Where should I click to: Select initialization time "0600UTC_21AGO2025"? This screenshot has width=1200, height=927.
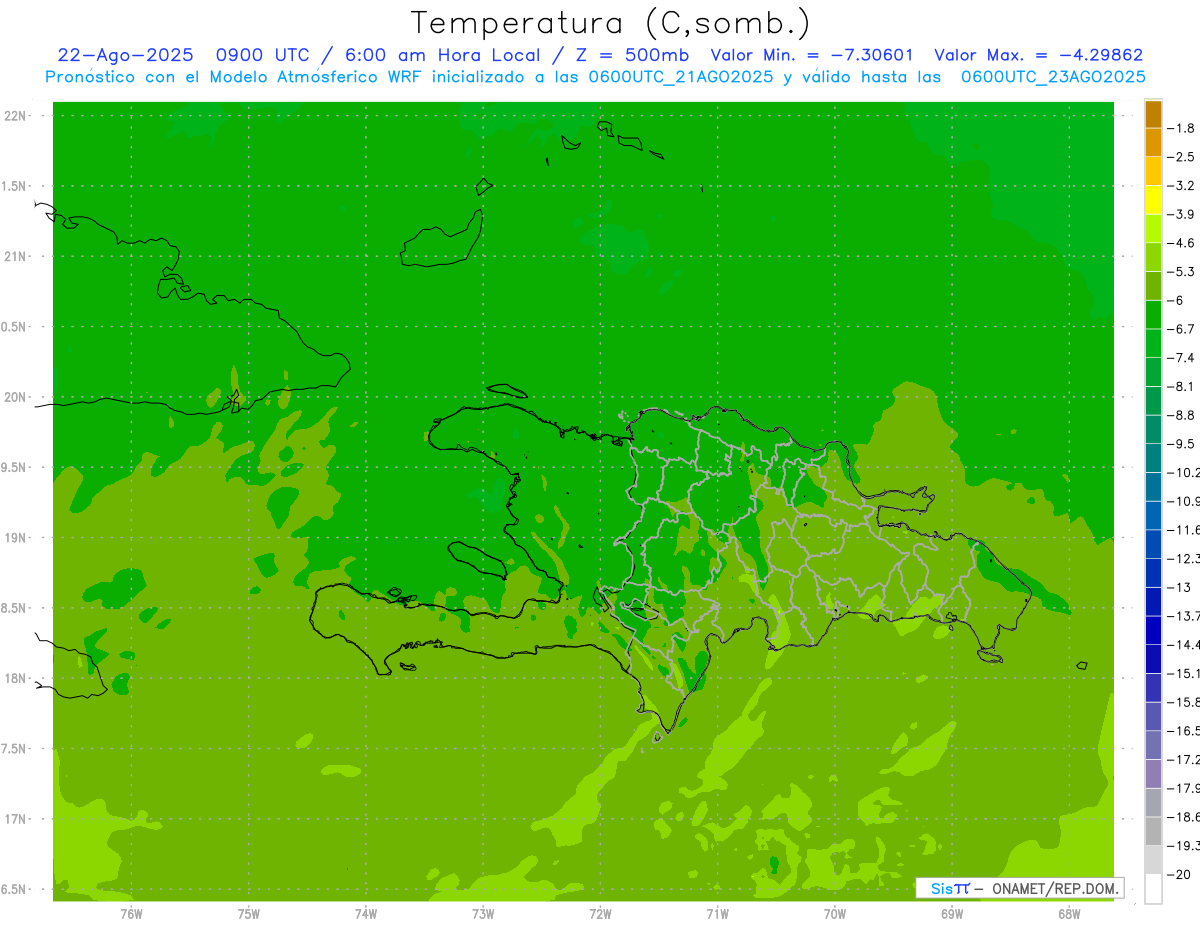[x=680, y=76]
